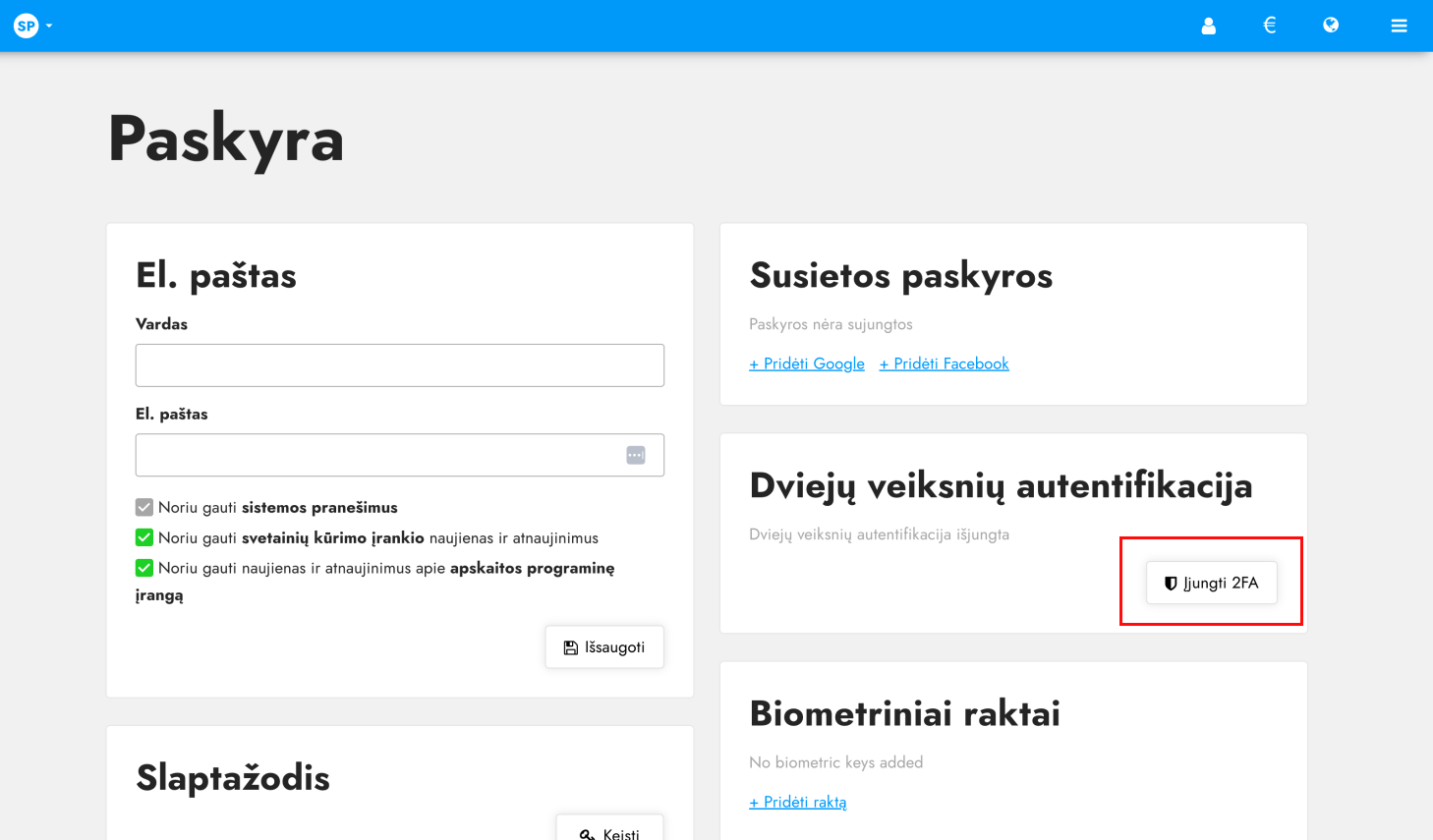This screenshot has width=1433, height=840.
Task: Click the floppy disk save icon
Action: coord(571,645)
